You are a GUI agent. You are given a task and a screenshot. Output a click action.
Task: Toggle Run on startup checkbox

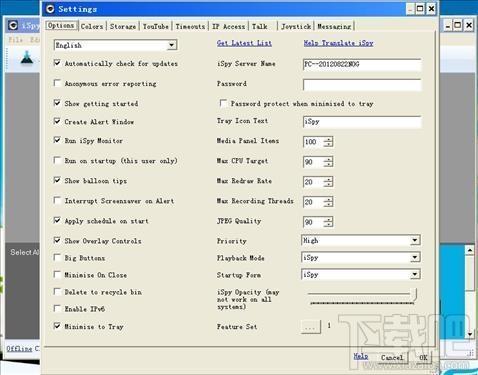pyautogui.click(x=57, y=160)
